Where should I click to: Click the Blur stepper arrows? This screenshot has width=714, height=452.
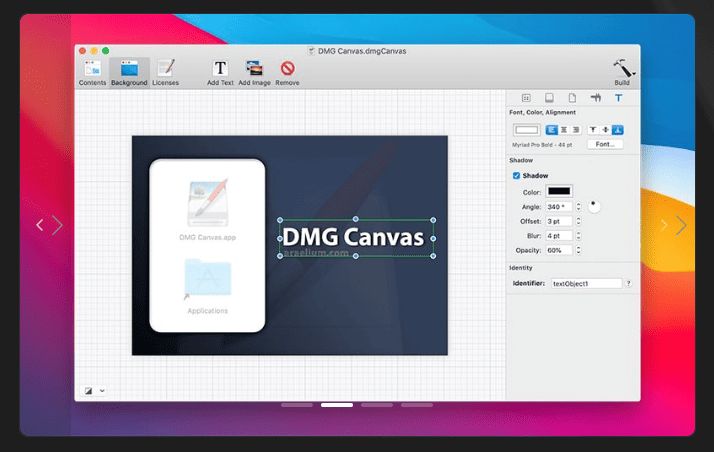[x=578, y=236]
